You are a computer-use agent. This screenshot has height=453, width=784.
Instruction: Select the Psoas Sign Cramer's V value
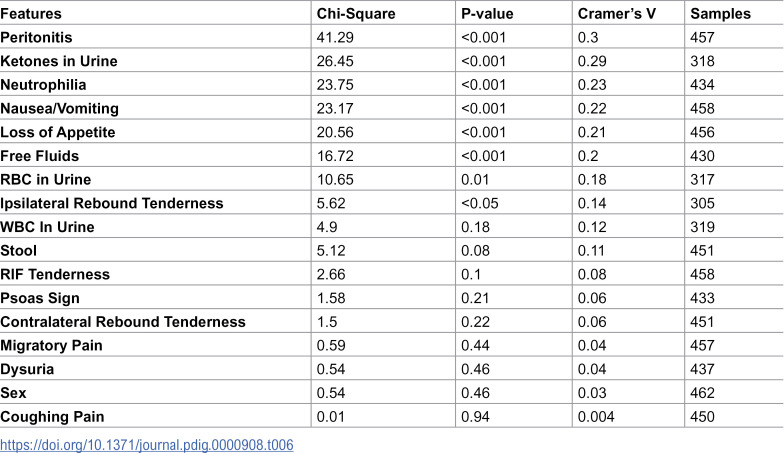click(592, 298)
